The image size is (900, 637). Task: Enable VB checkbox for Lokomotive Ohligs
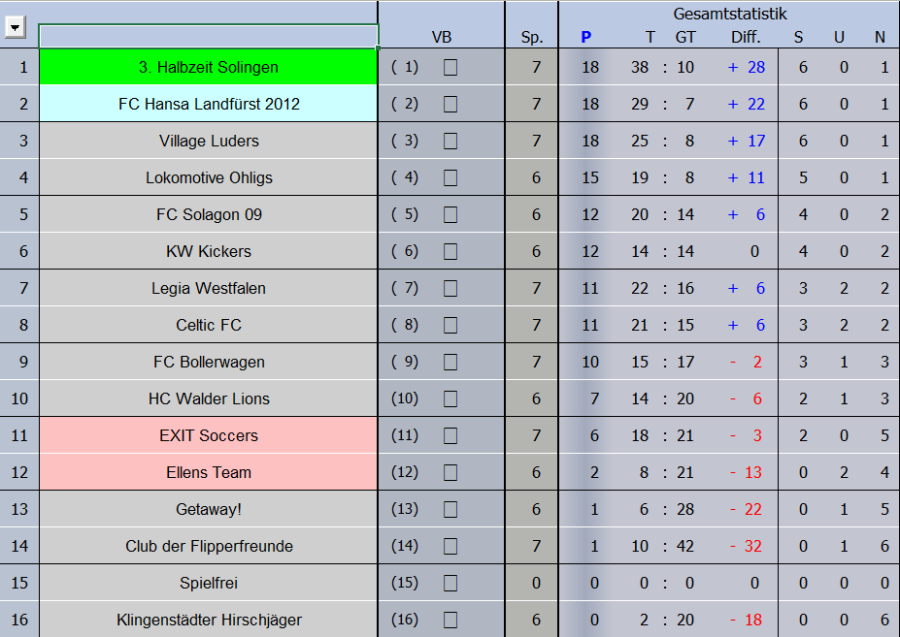tap(450, 178)
